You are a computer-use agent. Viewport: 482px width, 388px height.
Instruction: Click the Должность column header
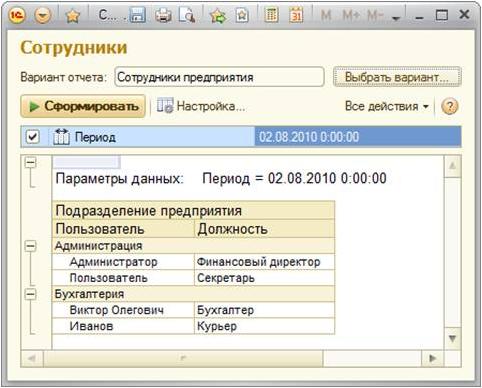tap(265, 229)
